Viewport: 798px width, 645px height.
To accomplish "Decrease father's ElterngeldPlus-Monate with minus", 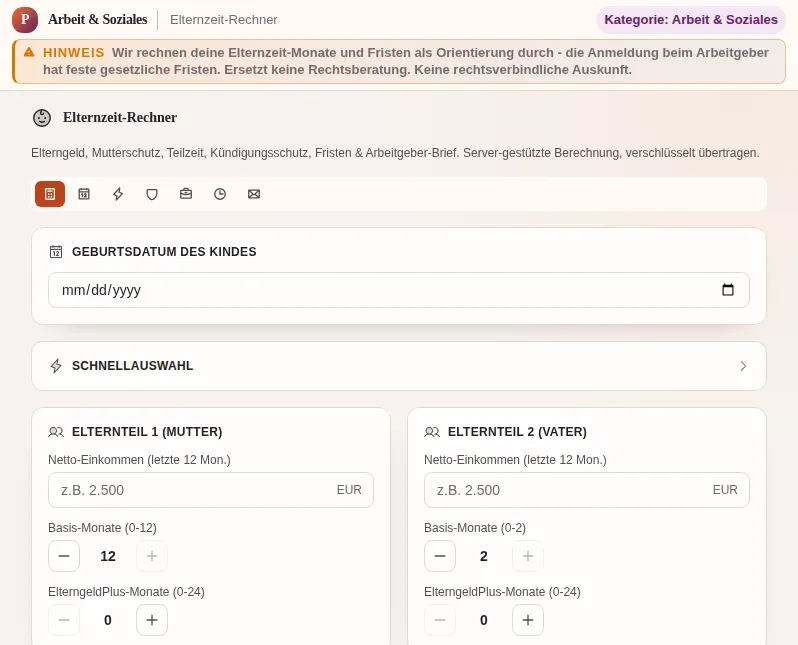I will 440,620.
